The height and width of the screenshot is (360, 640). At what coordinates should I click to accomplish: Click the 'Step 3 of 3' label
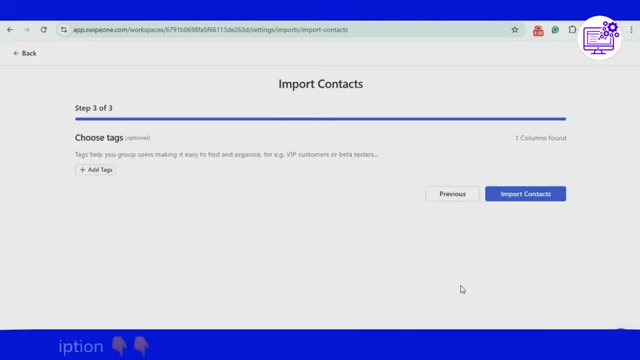pyautogui.click(x=93, y=108)
